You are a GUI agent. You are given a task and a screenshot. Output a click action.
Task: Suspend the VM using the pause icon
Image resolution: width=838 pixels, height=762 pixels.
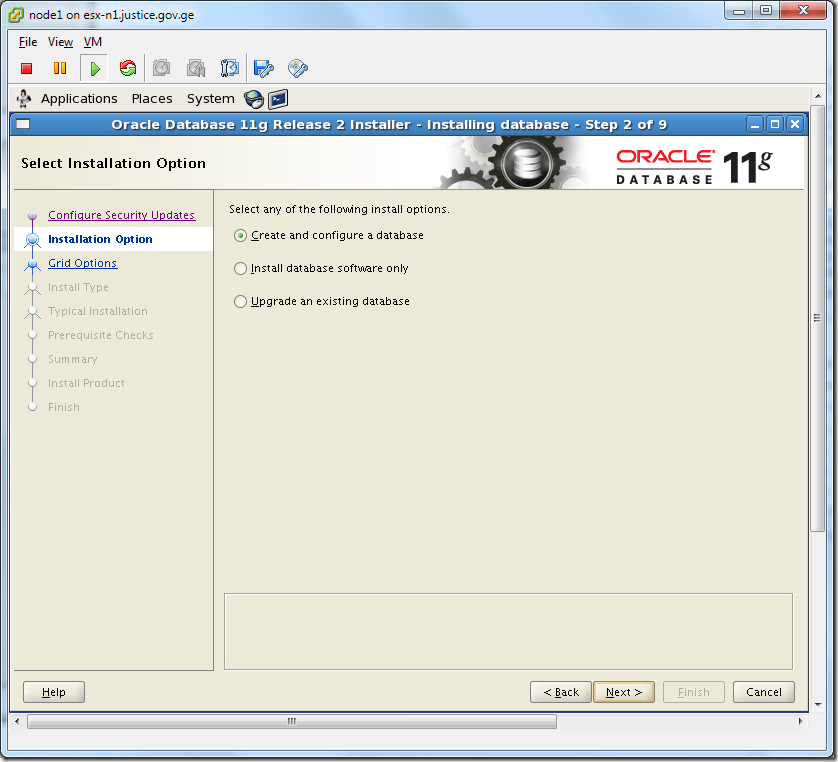(60, 68)
